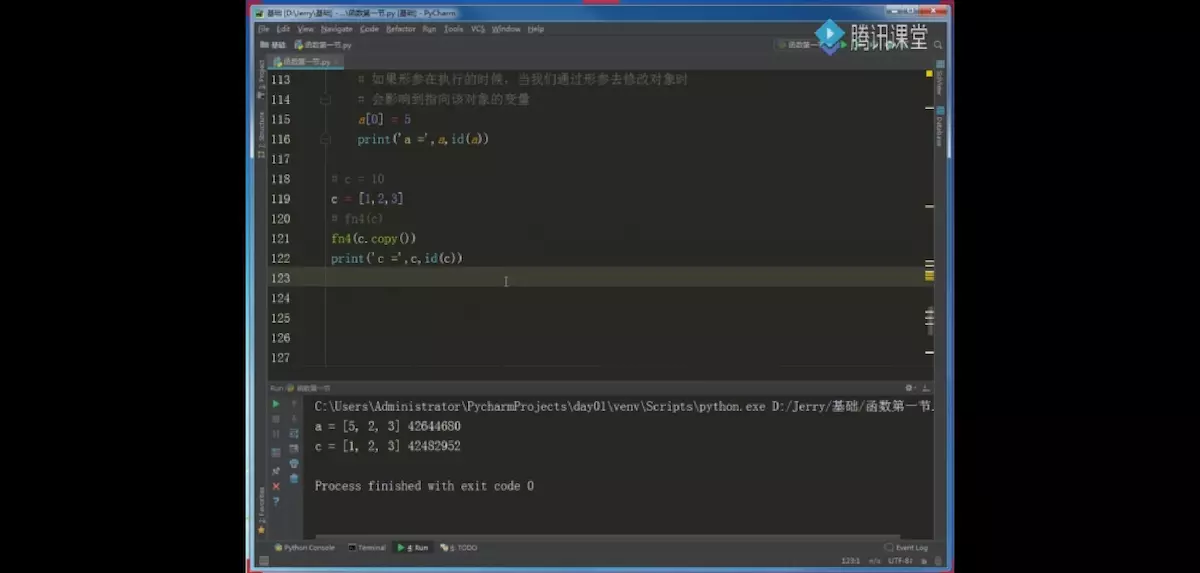Collapse the code fold marker at line 114
Image resolution: width=1200 pixels, height=573 pixels.
click(x=325, y=99)
